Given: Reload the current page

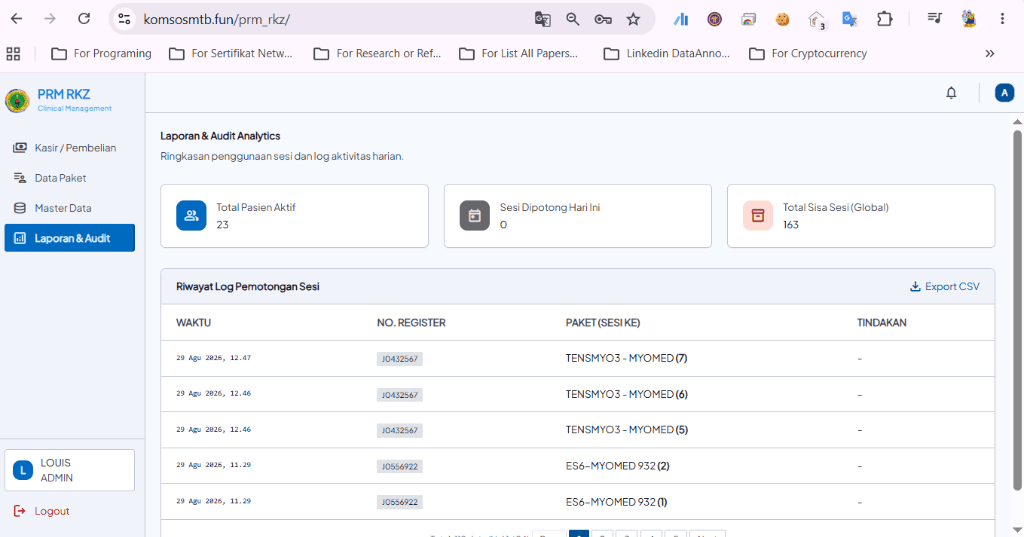Looking at the screenshot, I should point(84,19).
